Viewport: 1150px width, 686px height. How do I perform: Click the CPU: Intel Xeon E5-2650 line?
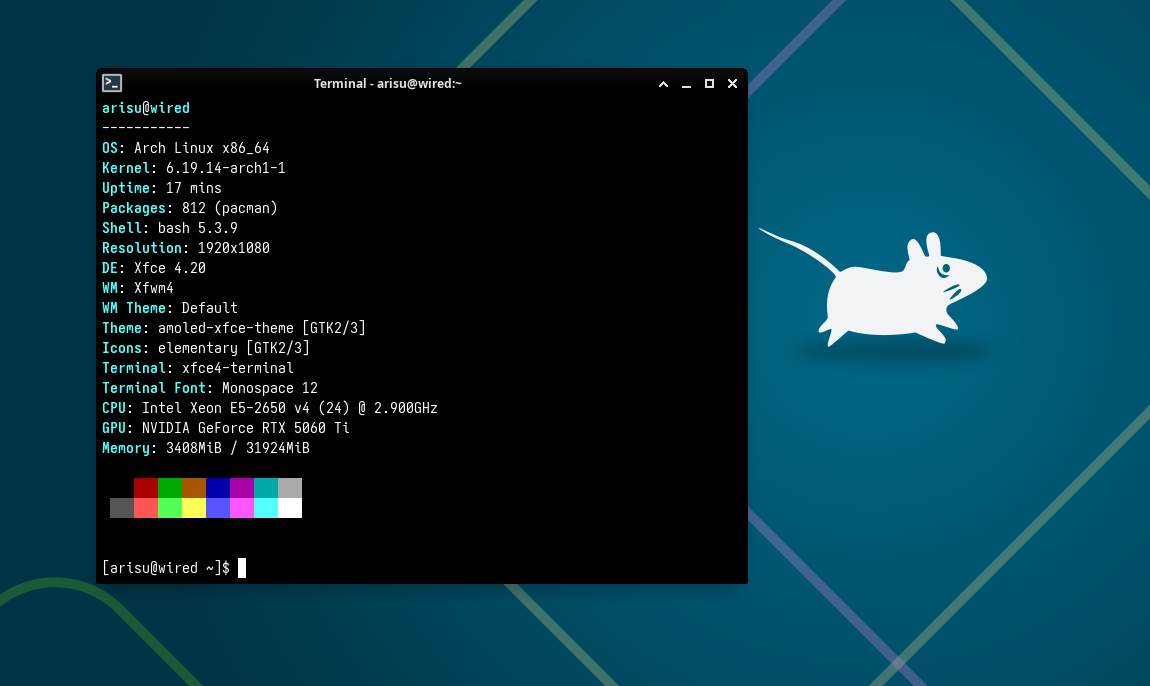pyautogui.click(x=270, y=408)
